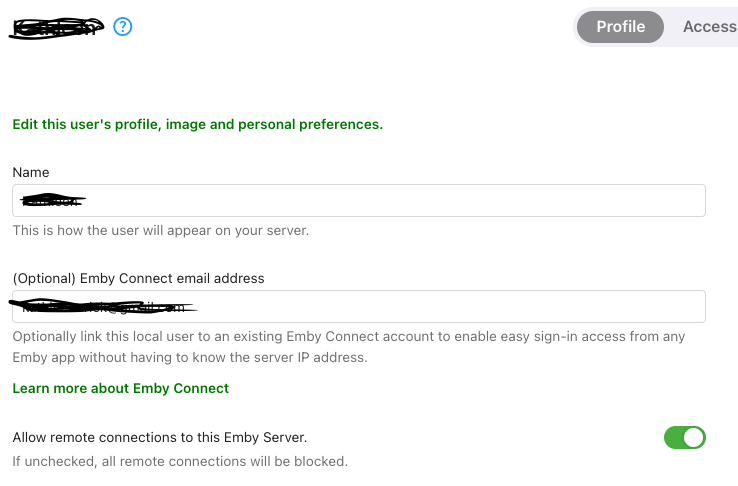Click the white knob of the remote connections switch

[x=694, y=438]
